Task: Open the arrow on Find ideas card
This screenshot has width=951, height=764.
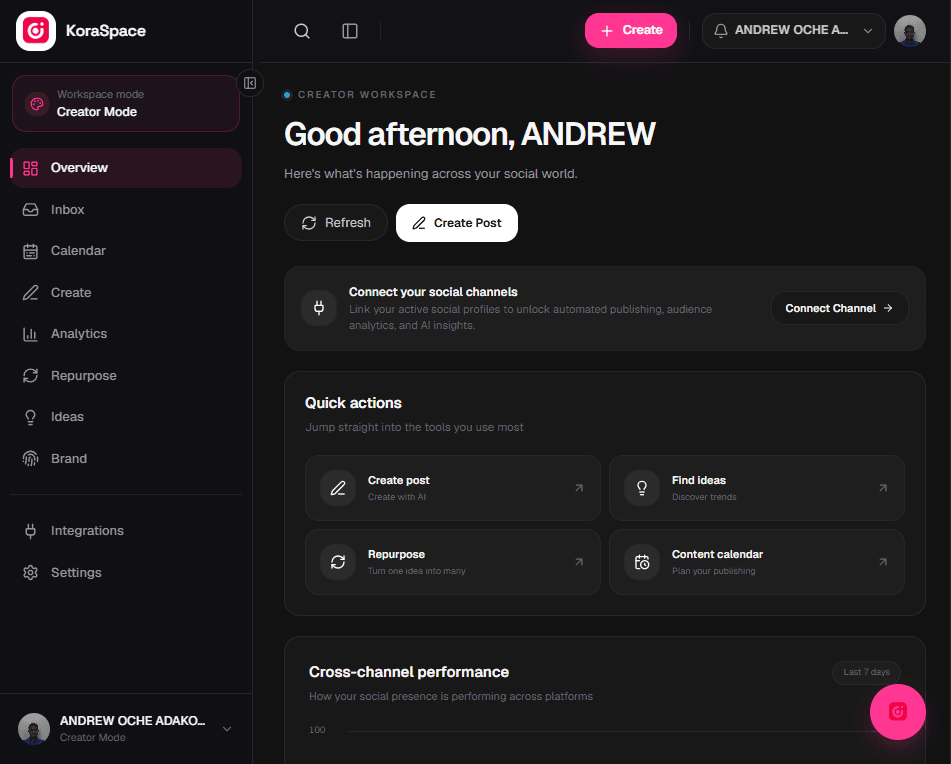Action: click(x=883, y=488)
